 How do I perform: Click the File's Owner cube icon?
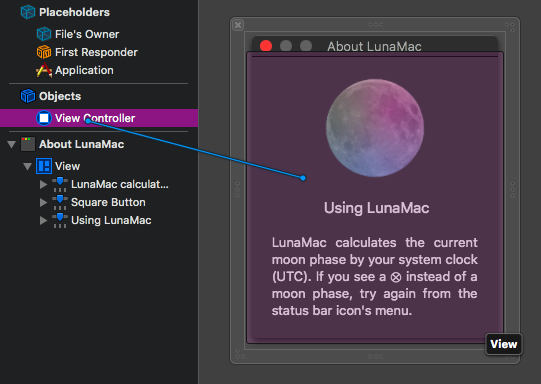44,34
